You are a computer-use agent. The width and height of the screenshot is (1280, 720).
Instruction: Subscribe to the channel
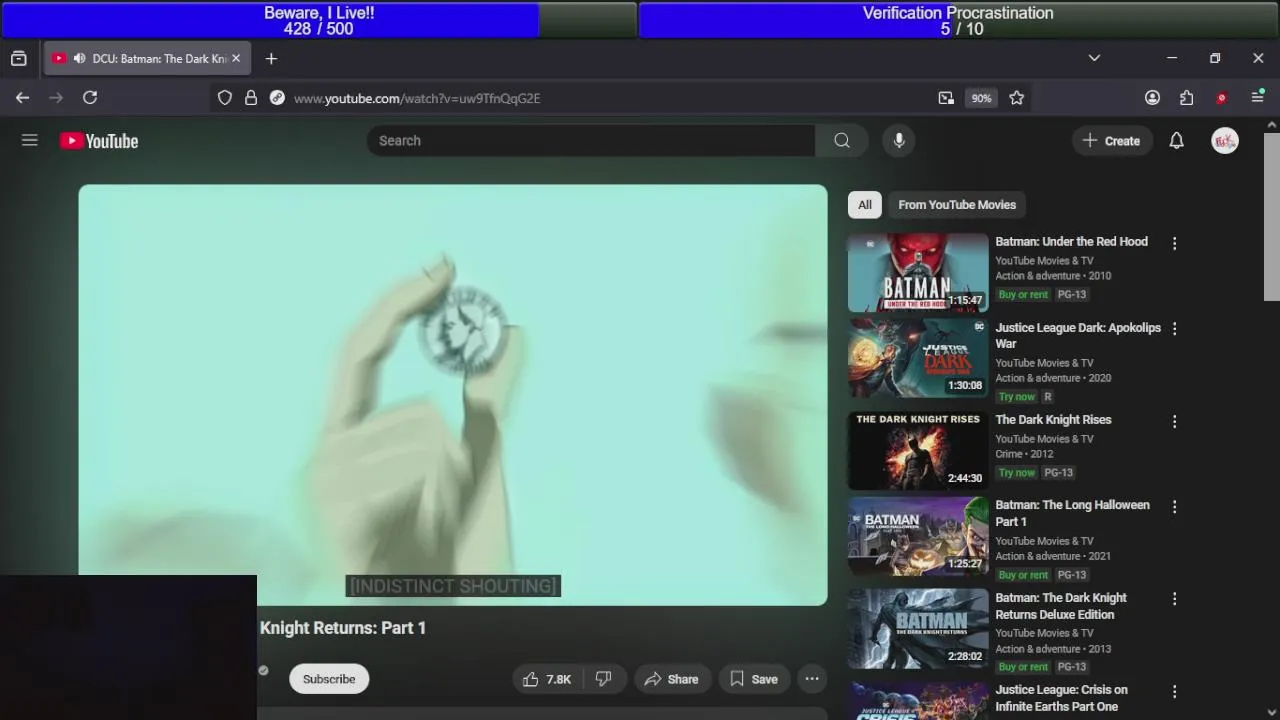pyautogui.click(x=329, y=679)
